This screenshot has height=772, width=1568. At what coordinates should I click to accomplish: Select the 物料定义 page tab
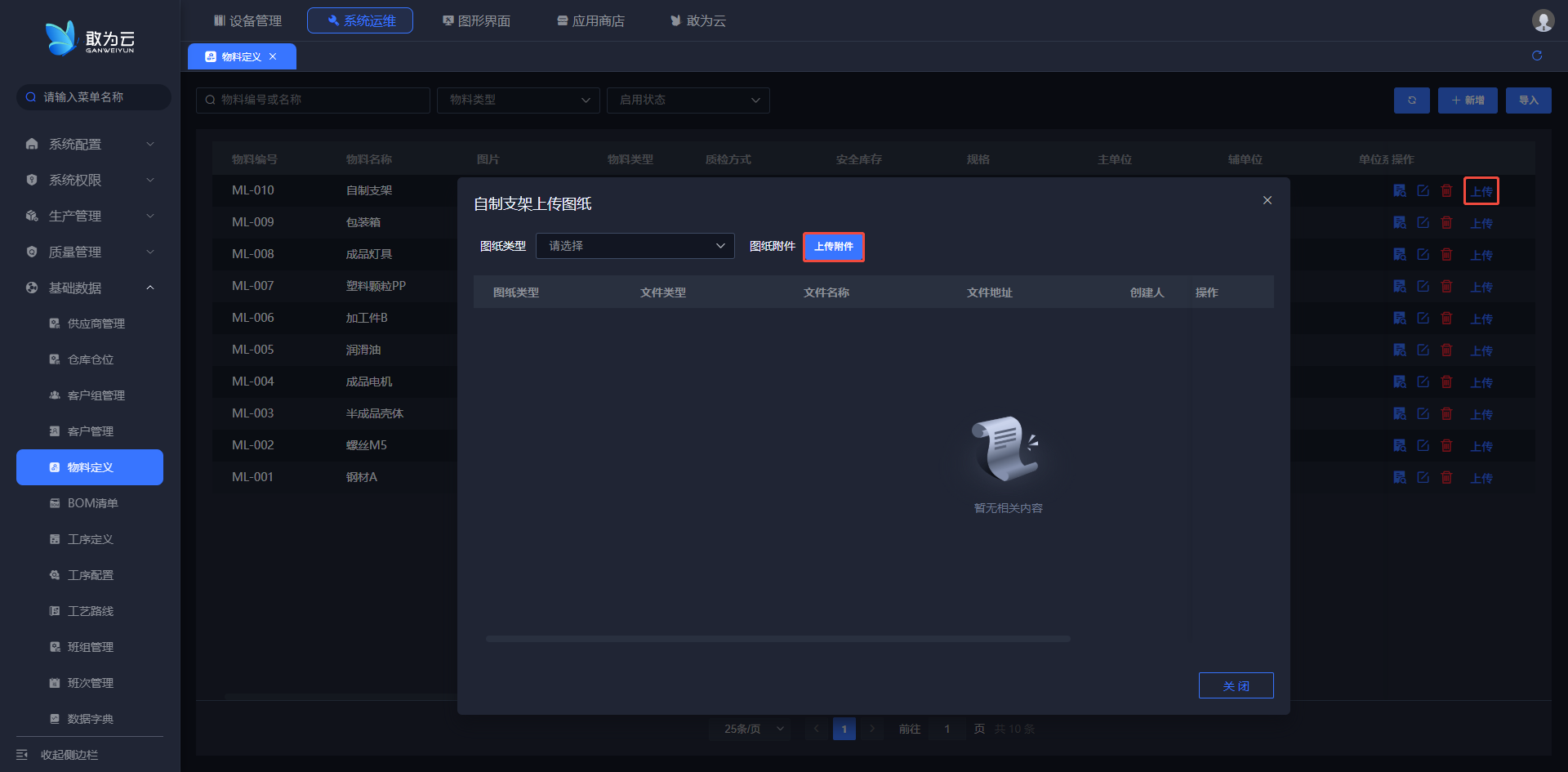(x=242, y=56)
